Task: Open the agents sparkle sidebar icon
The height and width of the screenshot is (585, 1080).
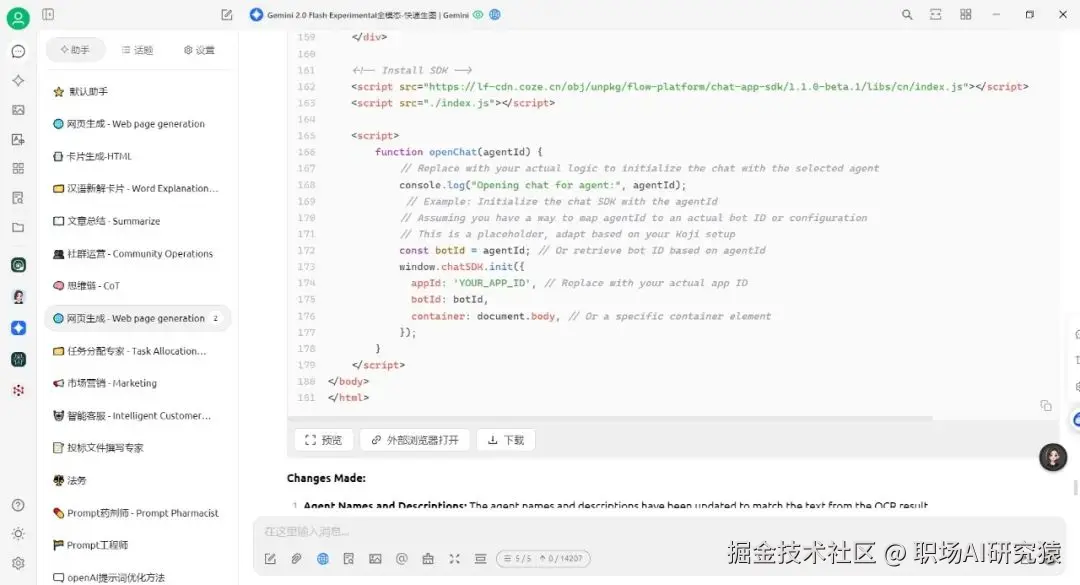Action: pyautogui.click(x=19, y=81)
